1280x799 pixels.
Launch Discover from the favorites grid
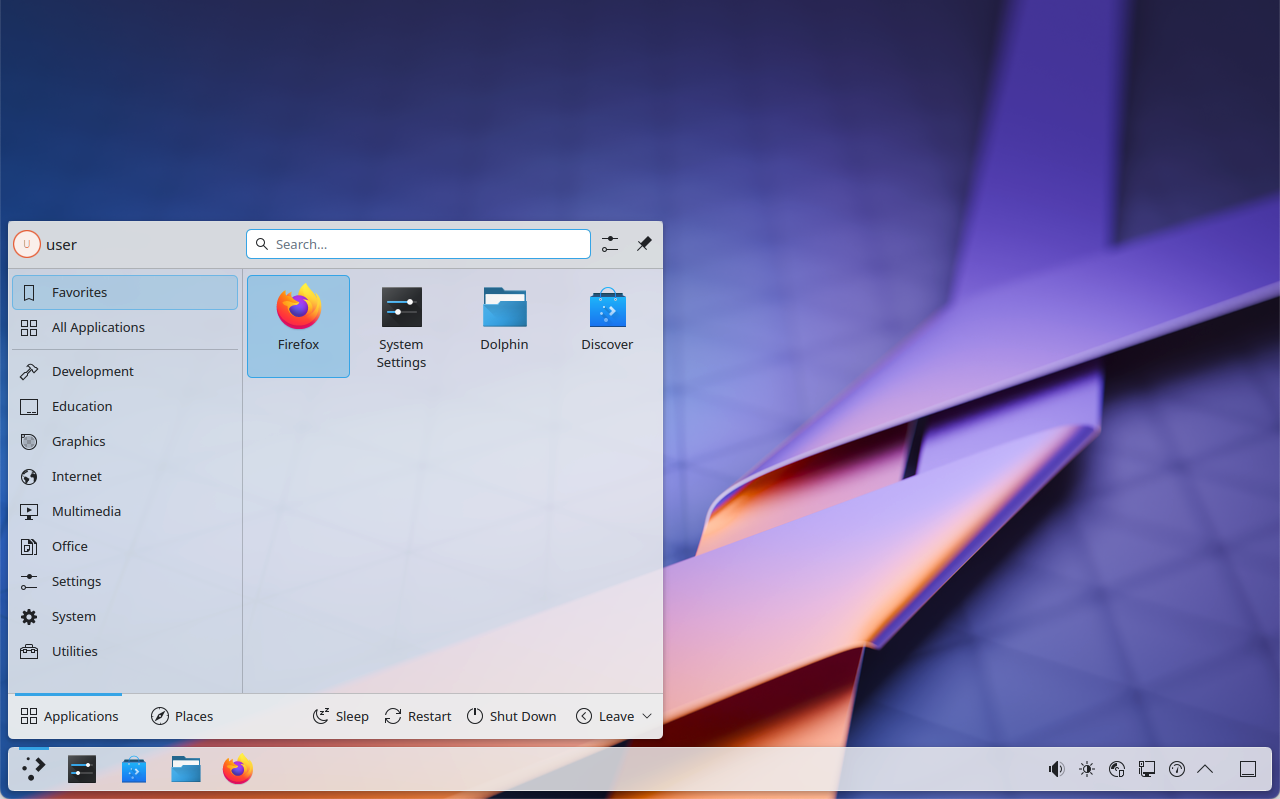607,318
